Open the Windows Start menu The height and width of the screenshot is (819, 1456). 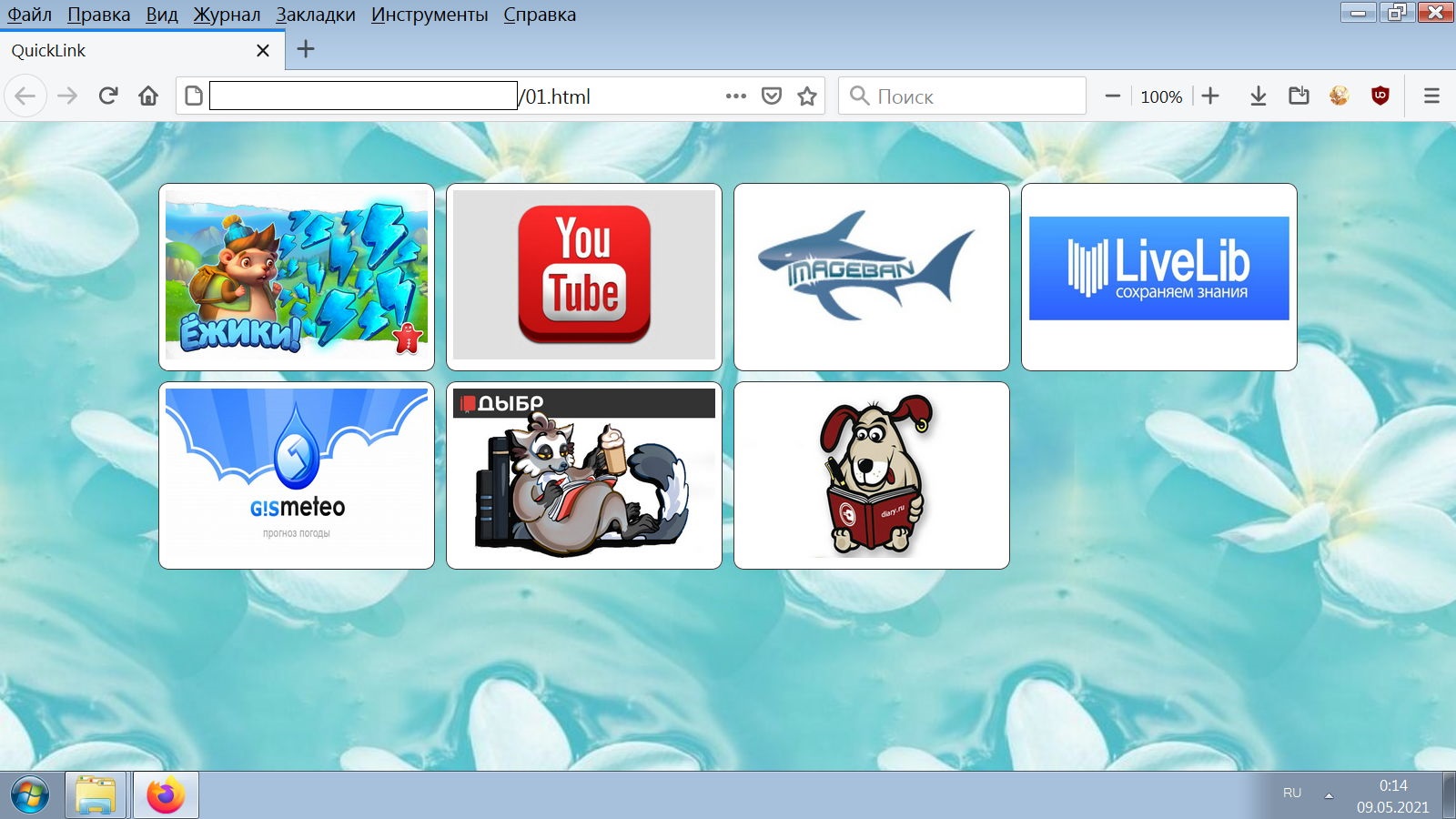click(x=30, y=795)
